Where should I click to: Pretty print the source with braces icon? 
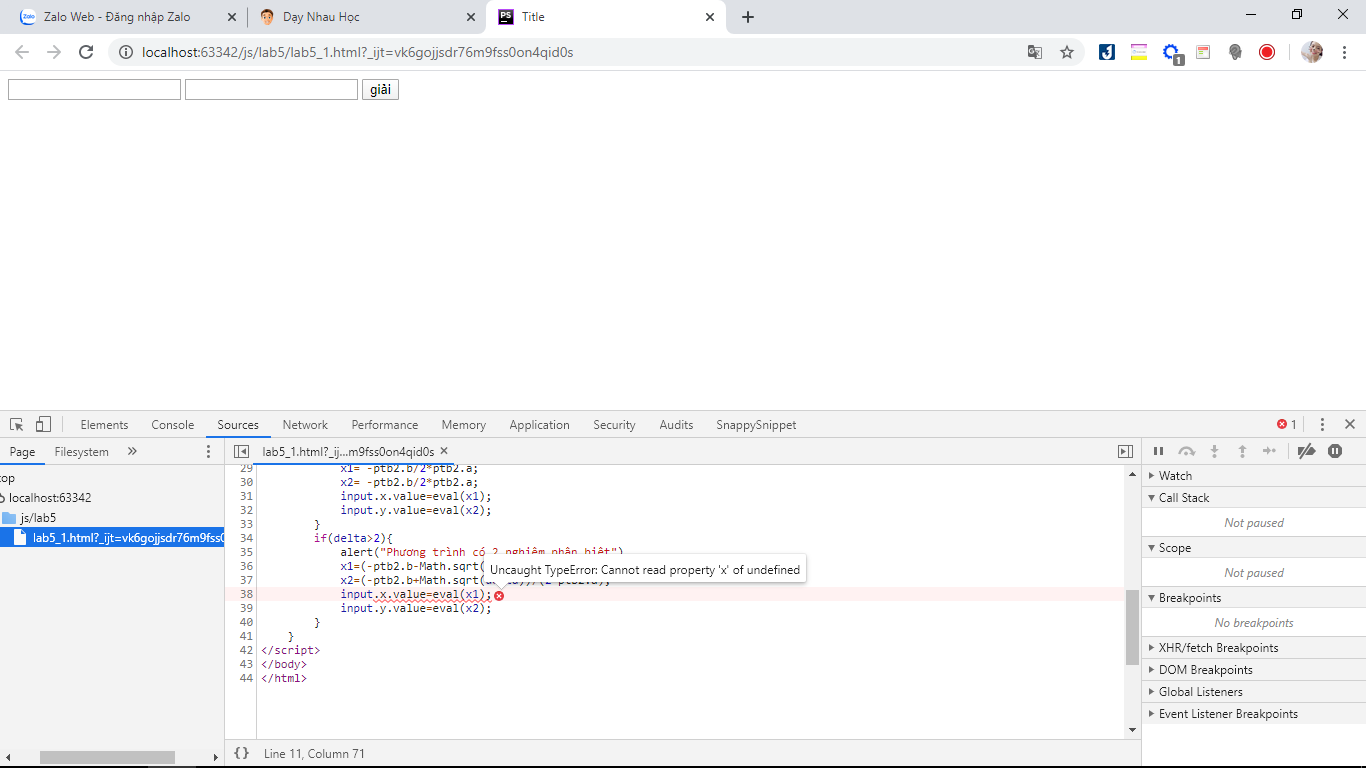click(x=241, y=753)
